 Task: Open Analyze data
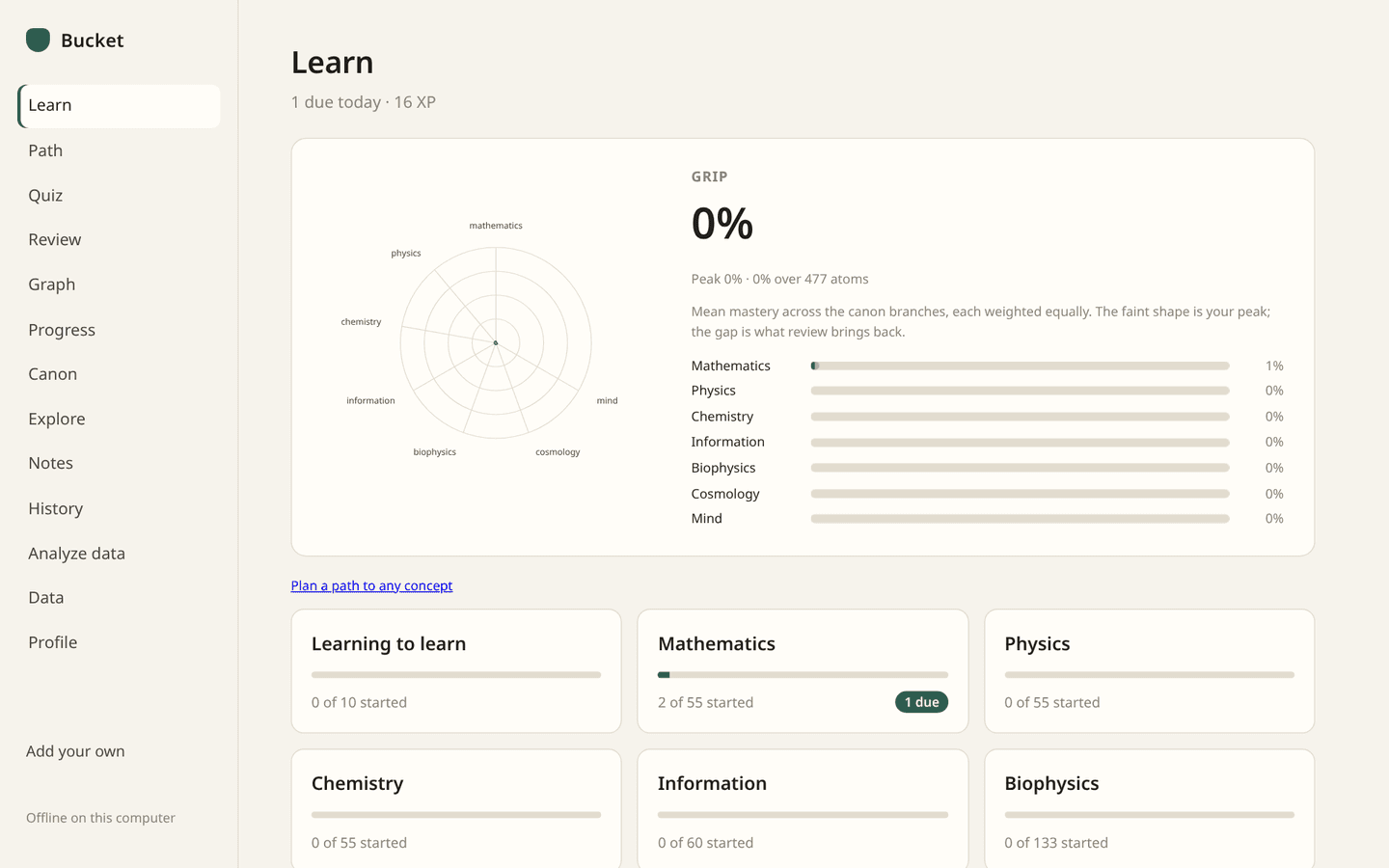pyautogui.click(x=119, y=554)
